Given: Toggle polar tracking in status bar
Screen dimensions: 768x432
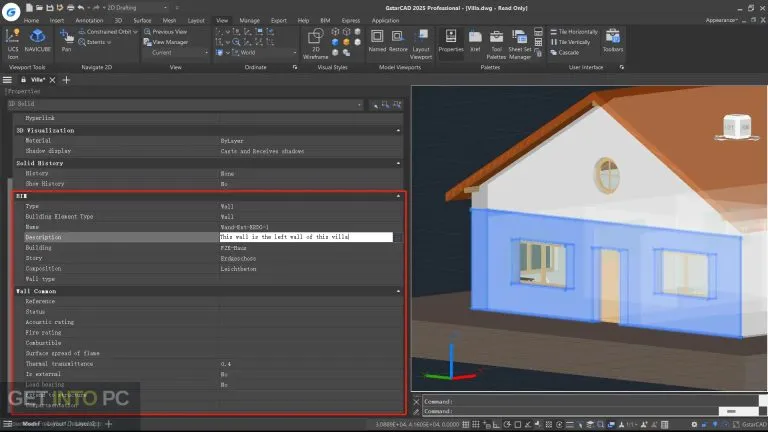Looking at the screenshot, I should coord(507,425).
